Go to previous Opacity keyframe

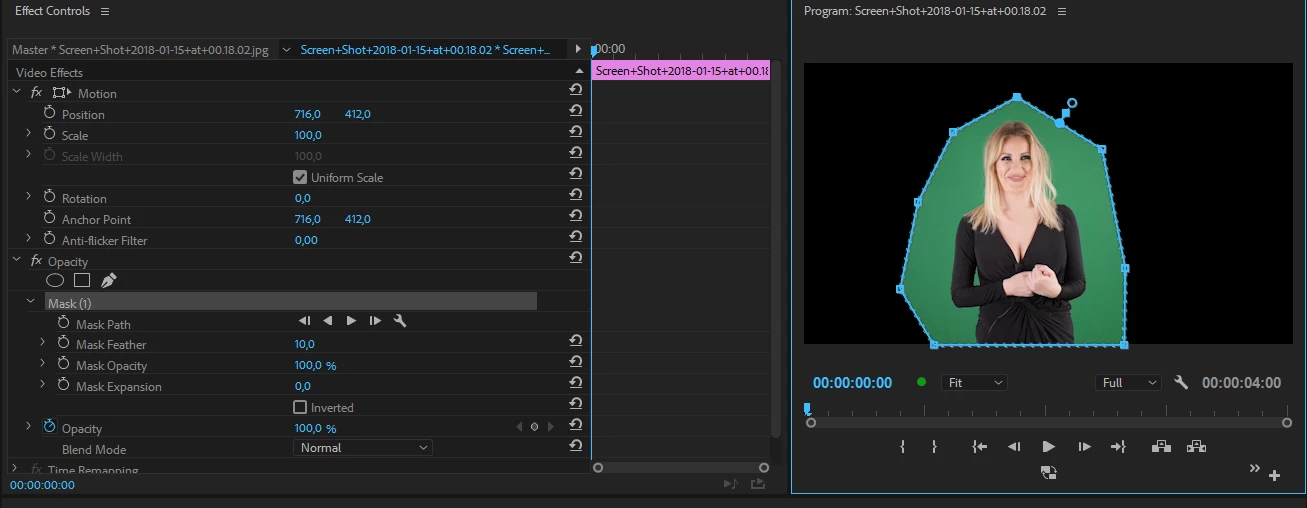point(519,427)
